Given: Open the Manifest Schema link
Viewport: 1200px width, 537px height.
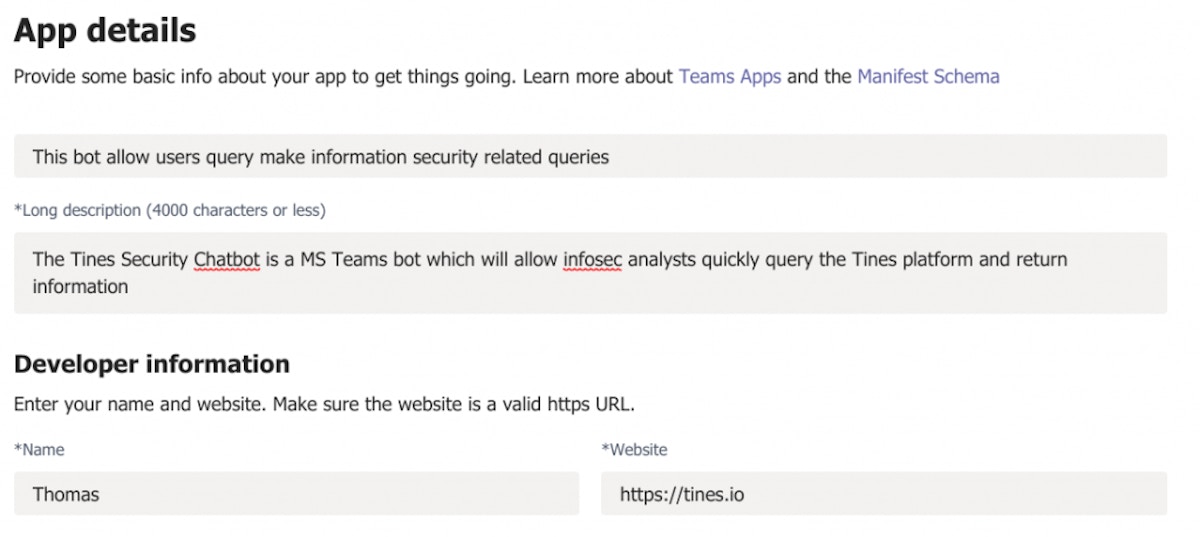Looking at the screenshot, I should 928,76.
